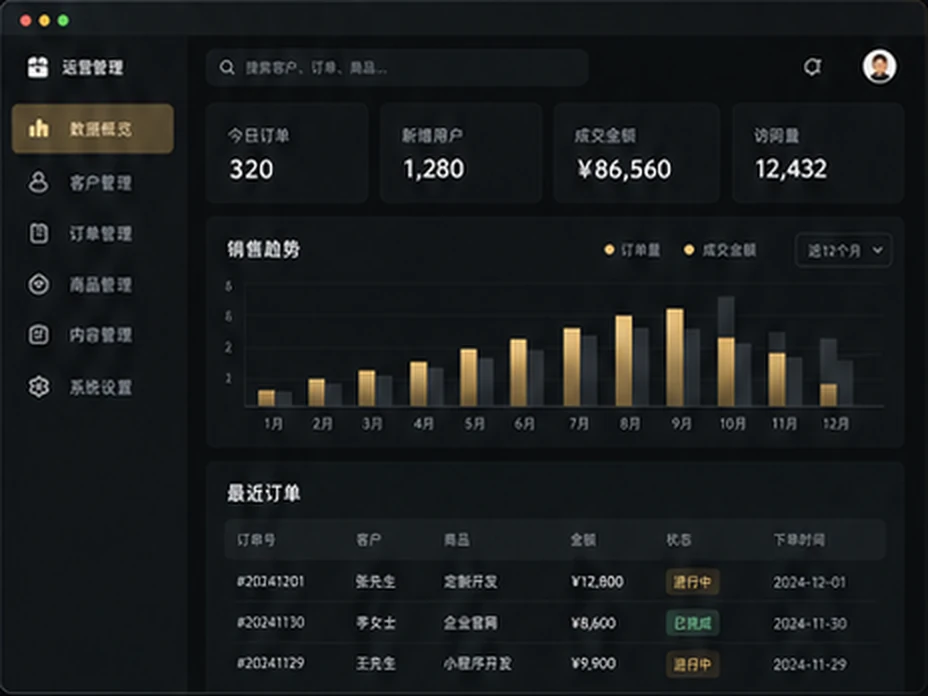Click 进行中 status badge for order #20241201
The image size is (928, 696).
[692, 582]
